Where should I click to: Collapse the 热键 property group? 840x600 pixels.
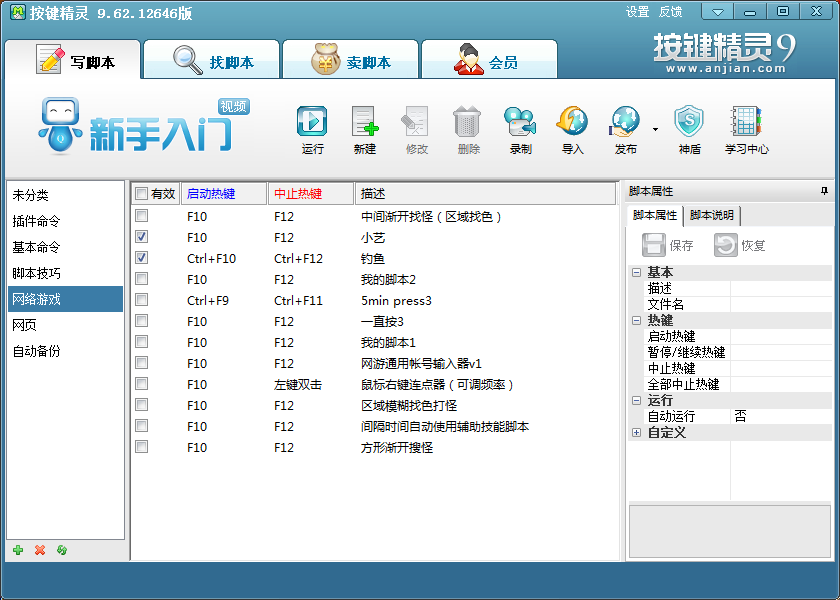click(636, 320)
